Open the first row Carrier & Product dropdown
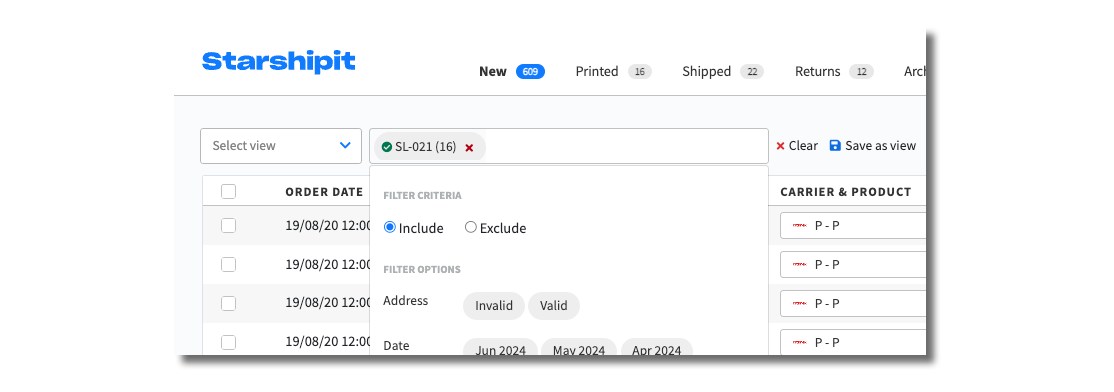 tap(853, 226)
